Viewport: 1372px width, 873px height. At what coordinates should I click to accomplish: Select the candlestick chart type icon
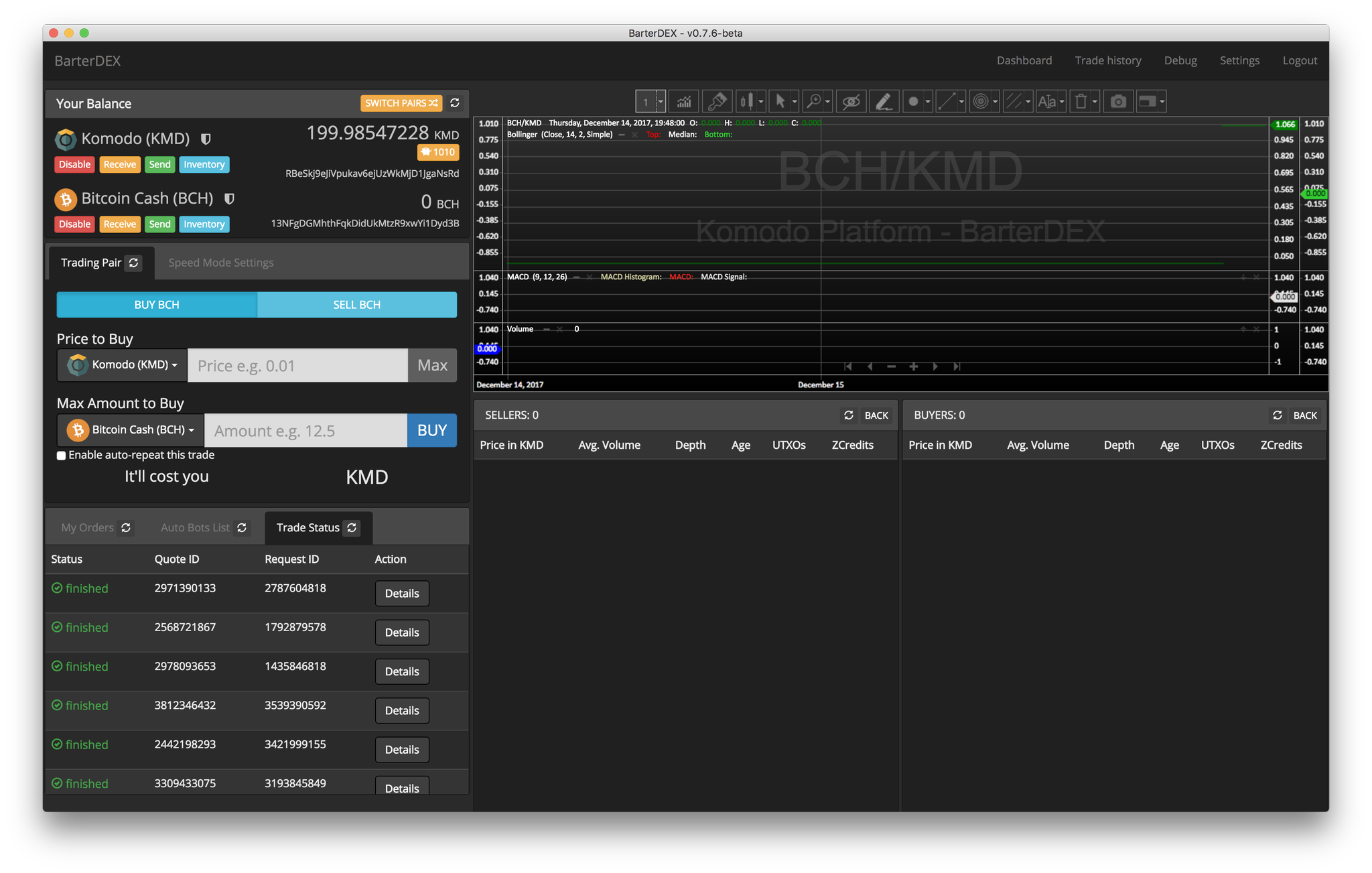point(746,102)
